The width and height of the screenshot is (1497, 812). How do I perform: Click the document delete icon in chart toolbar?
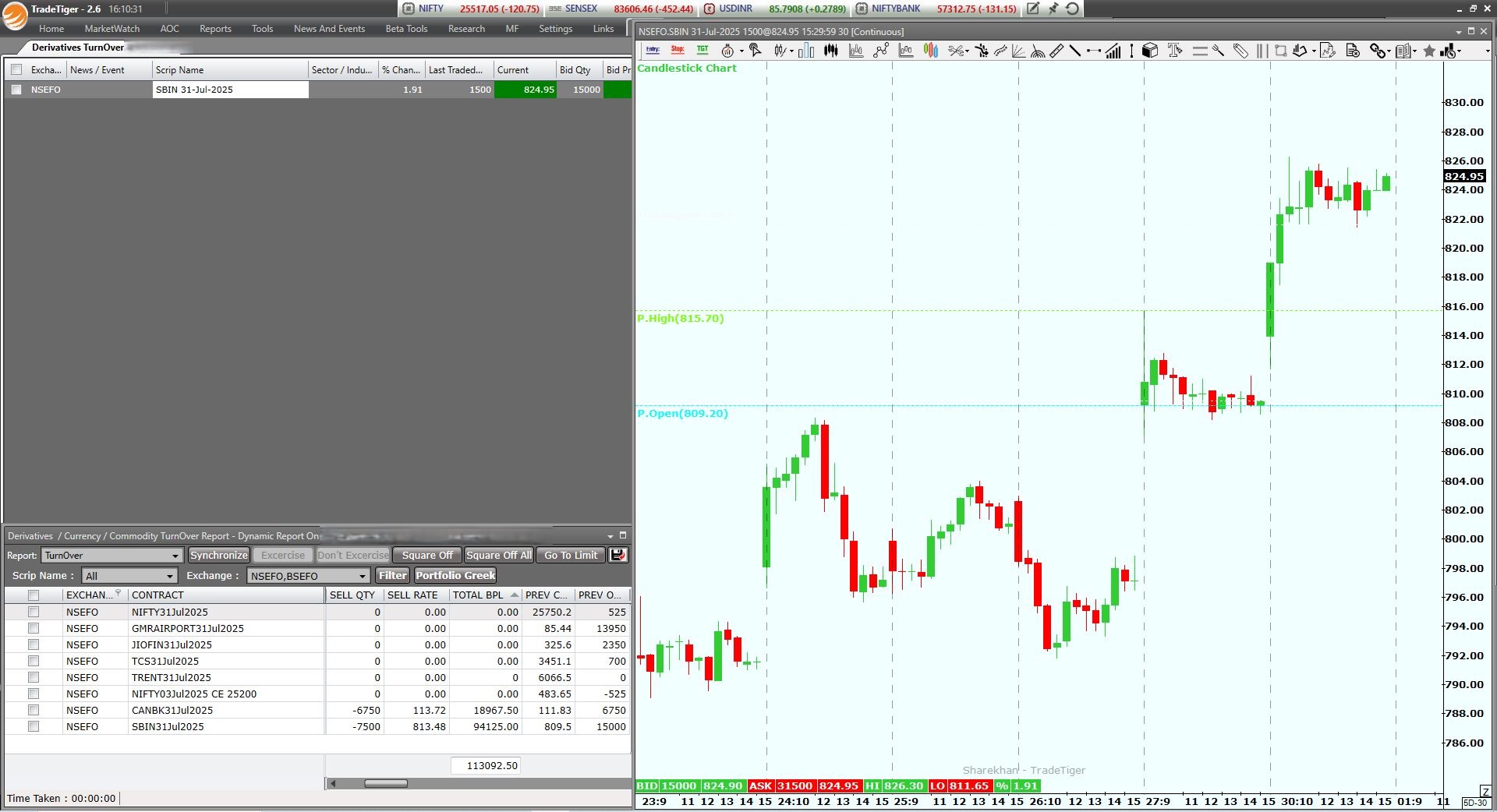(1353, 51)
